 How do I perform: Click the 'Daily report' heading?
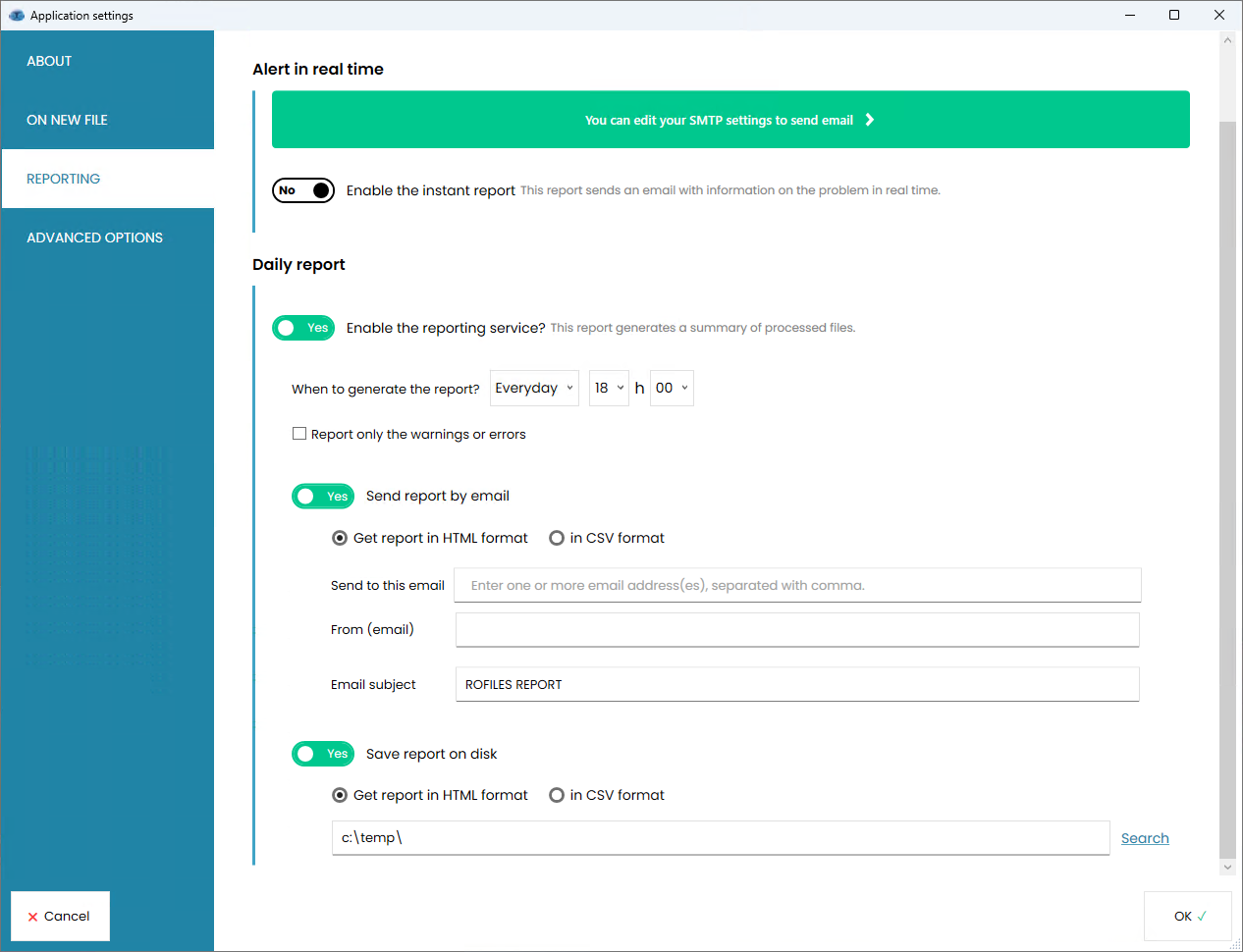click(298, 264)
